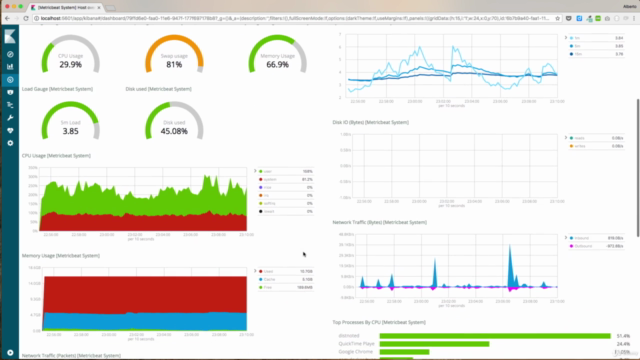Open Monitoring heart icon in sidebar
640x360 pixels.
pyautogui.click(x=10, y=130)
